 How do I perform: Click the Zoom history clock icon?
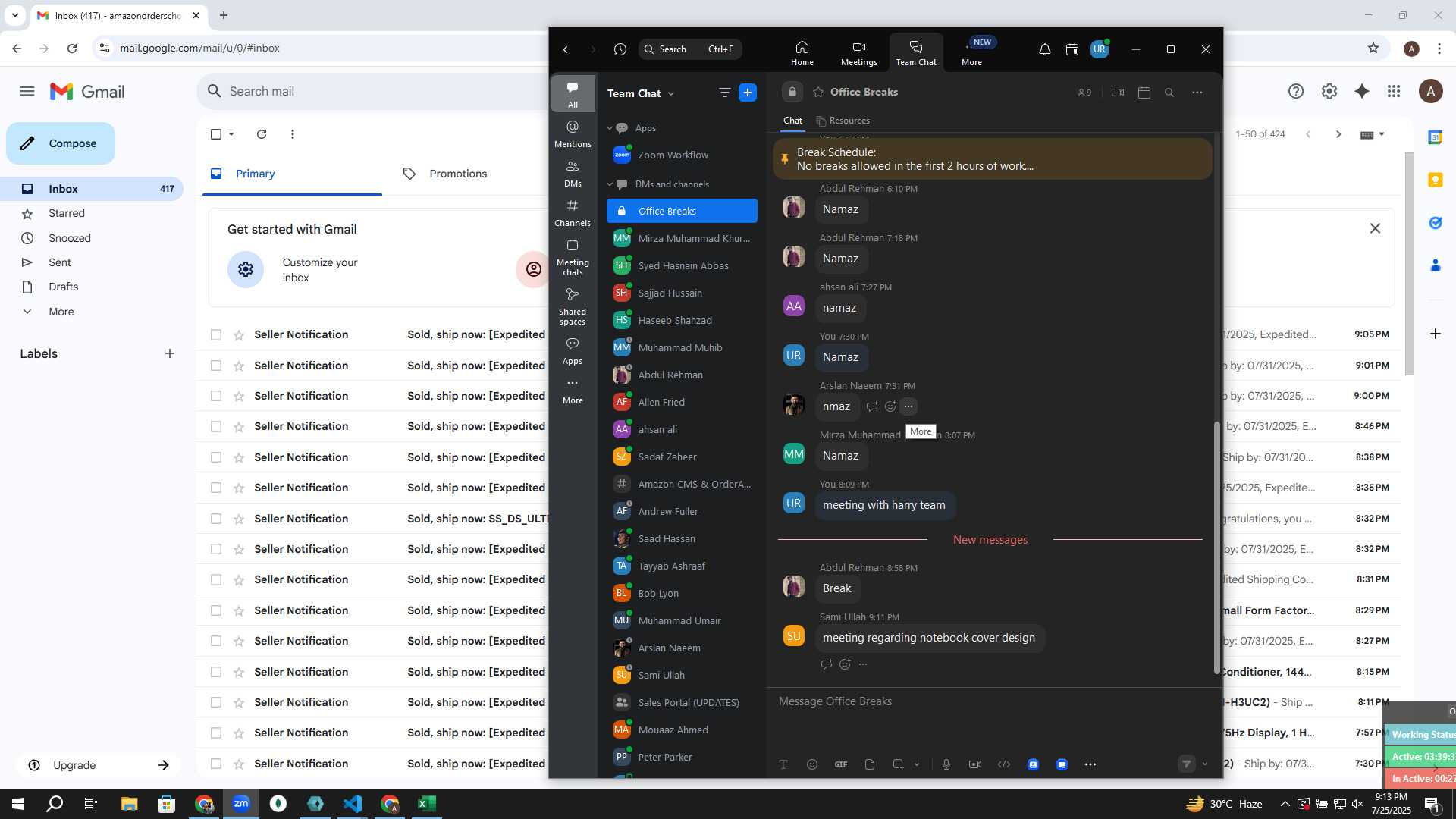click(x=620, y=49)
